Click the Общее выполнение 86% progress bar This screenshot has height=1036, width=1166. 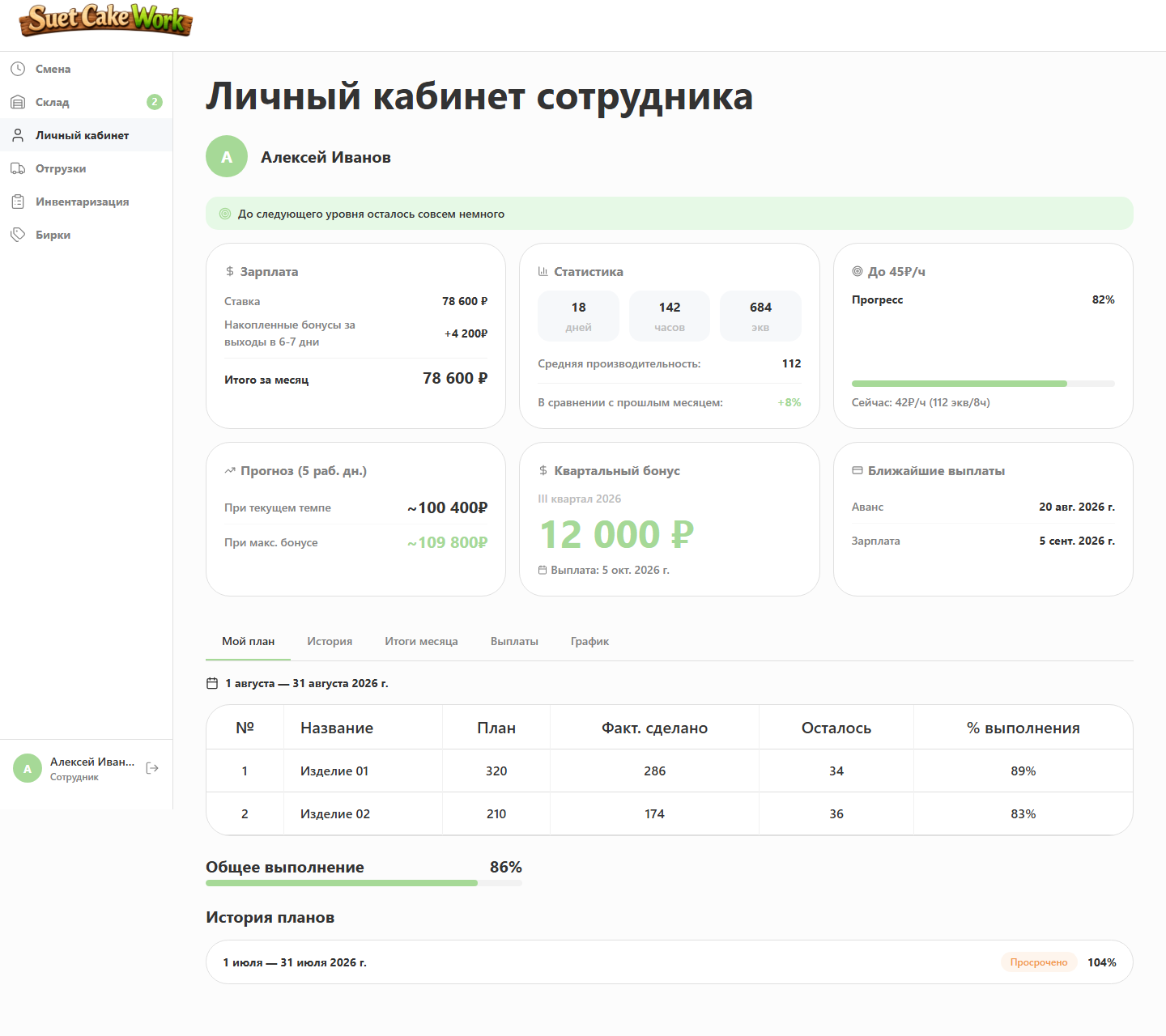tap(364, 883)
